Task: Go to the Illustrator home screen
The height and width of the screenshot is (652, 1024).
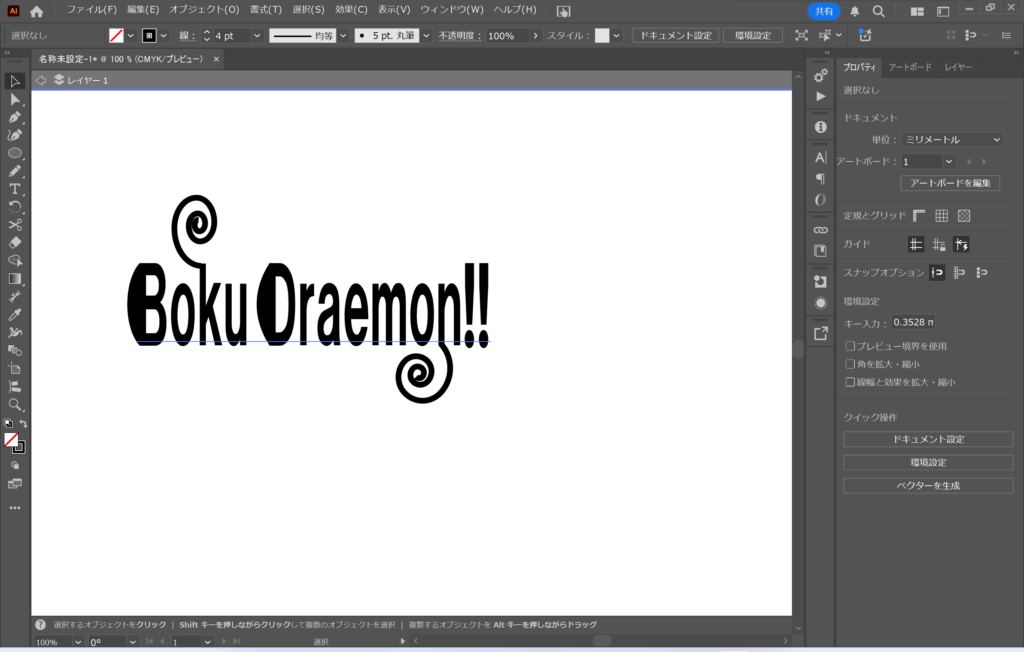Action: [x=37, y=11]
